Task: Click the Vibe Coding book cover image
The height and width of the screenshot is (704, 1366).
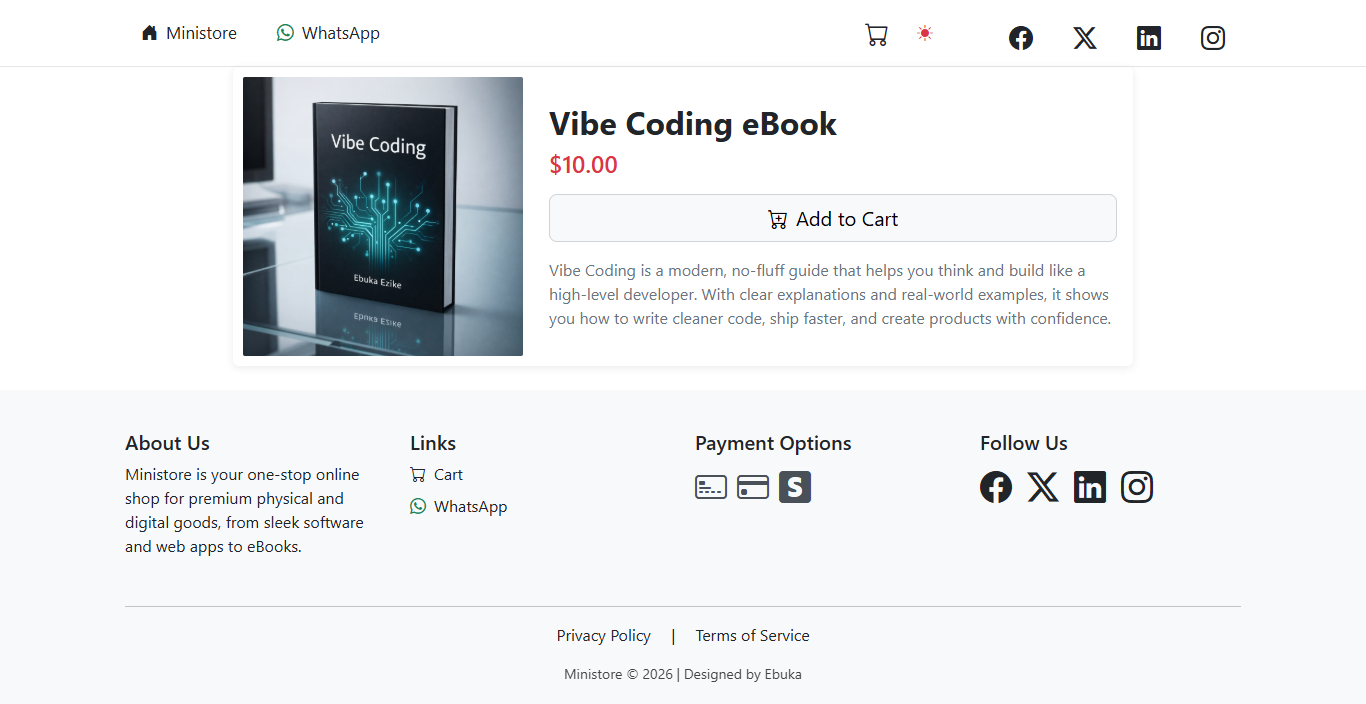Action: click(x=383, y=216)
